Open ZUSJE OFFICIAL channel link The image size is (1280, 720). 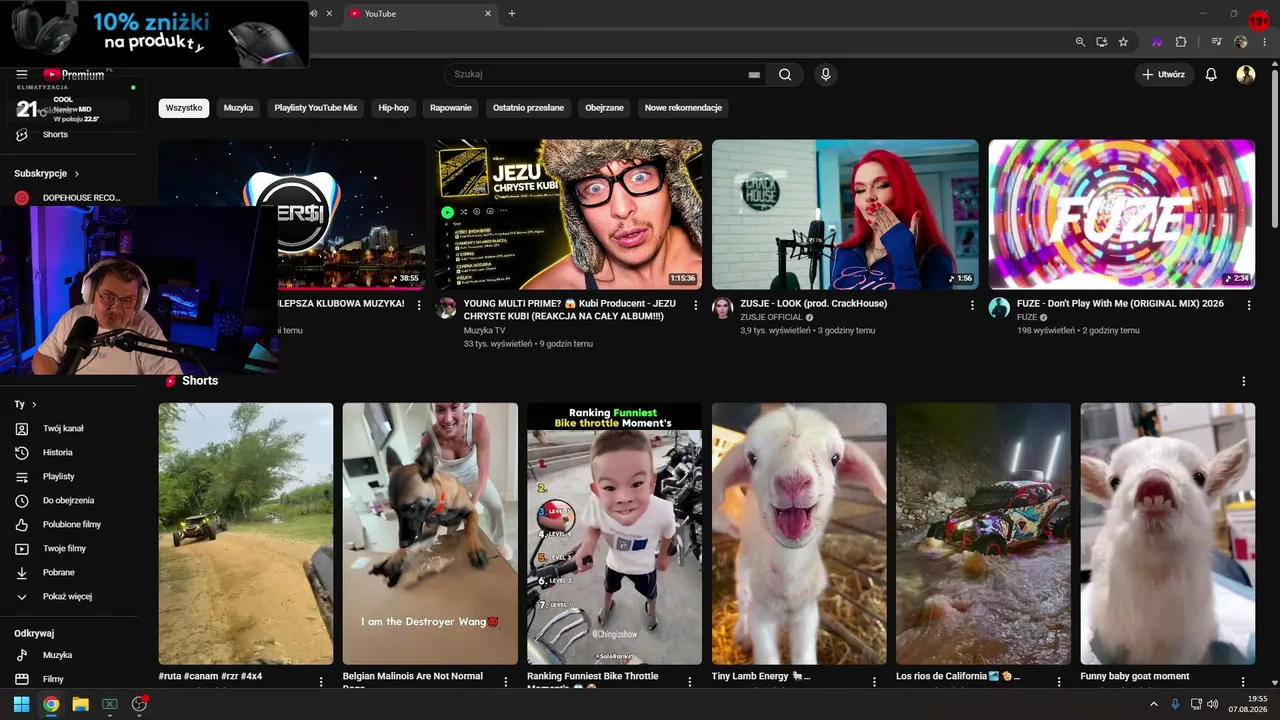pyautogui.click(x=772, y=317)
